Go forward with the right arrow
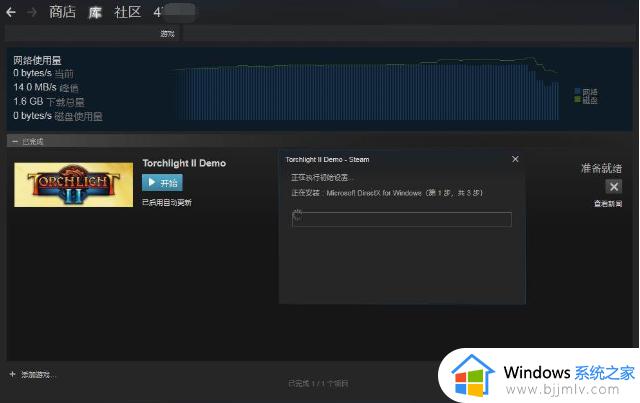The height and width of the screenshot is (403, 640). pyautogui.click(x=31, y=12)
